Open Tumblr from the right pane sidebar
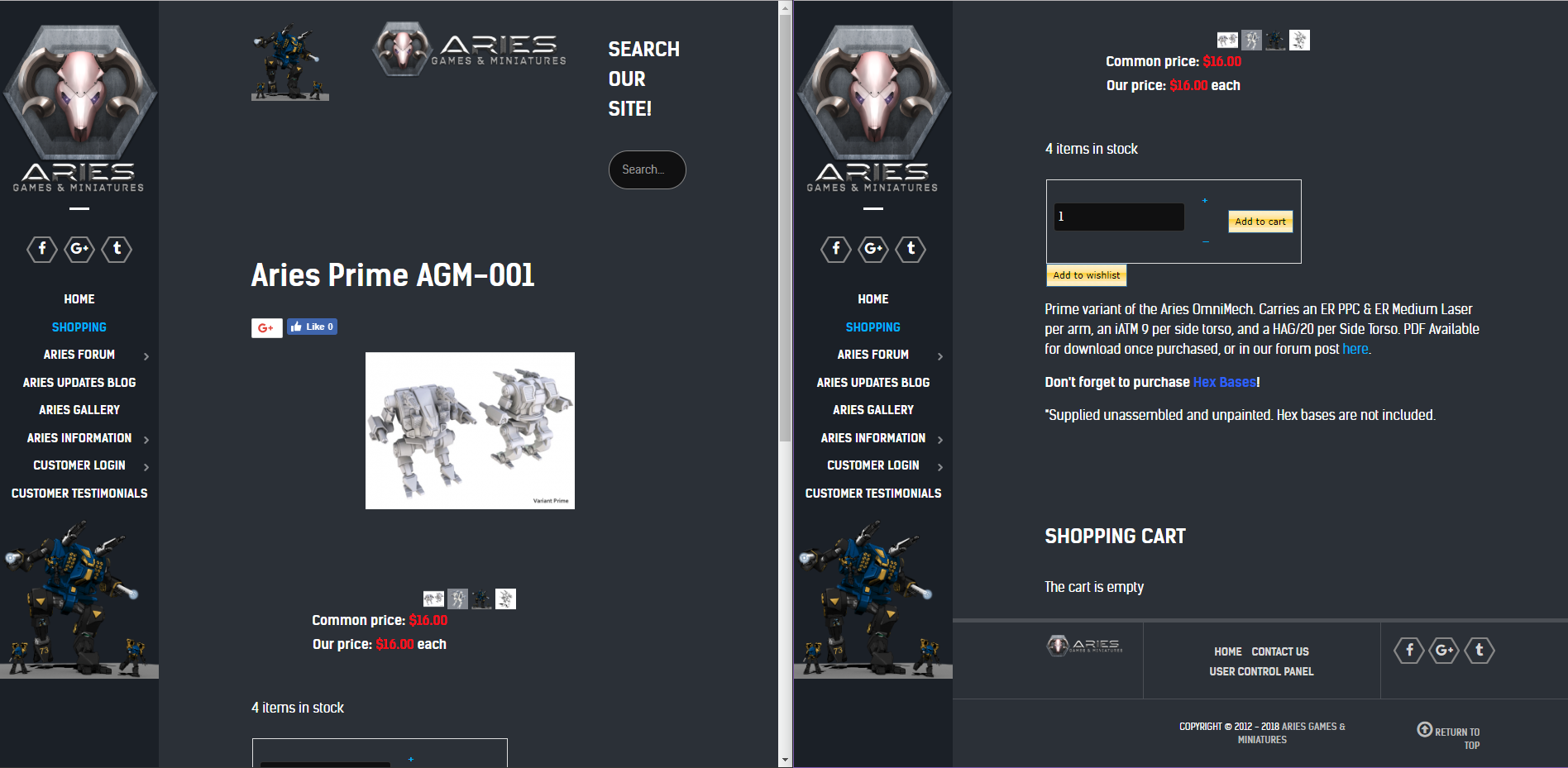The image size is (1568, 768). [x=911, y=249]
